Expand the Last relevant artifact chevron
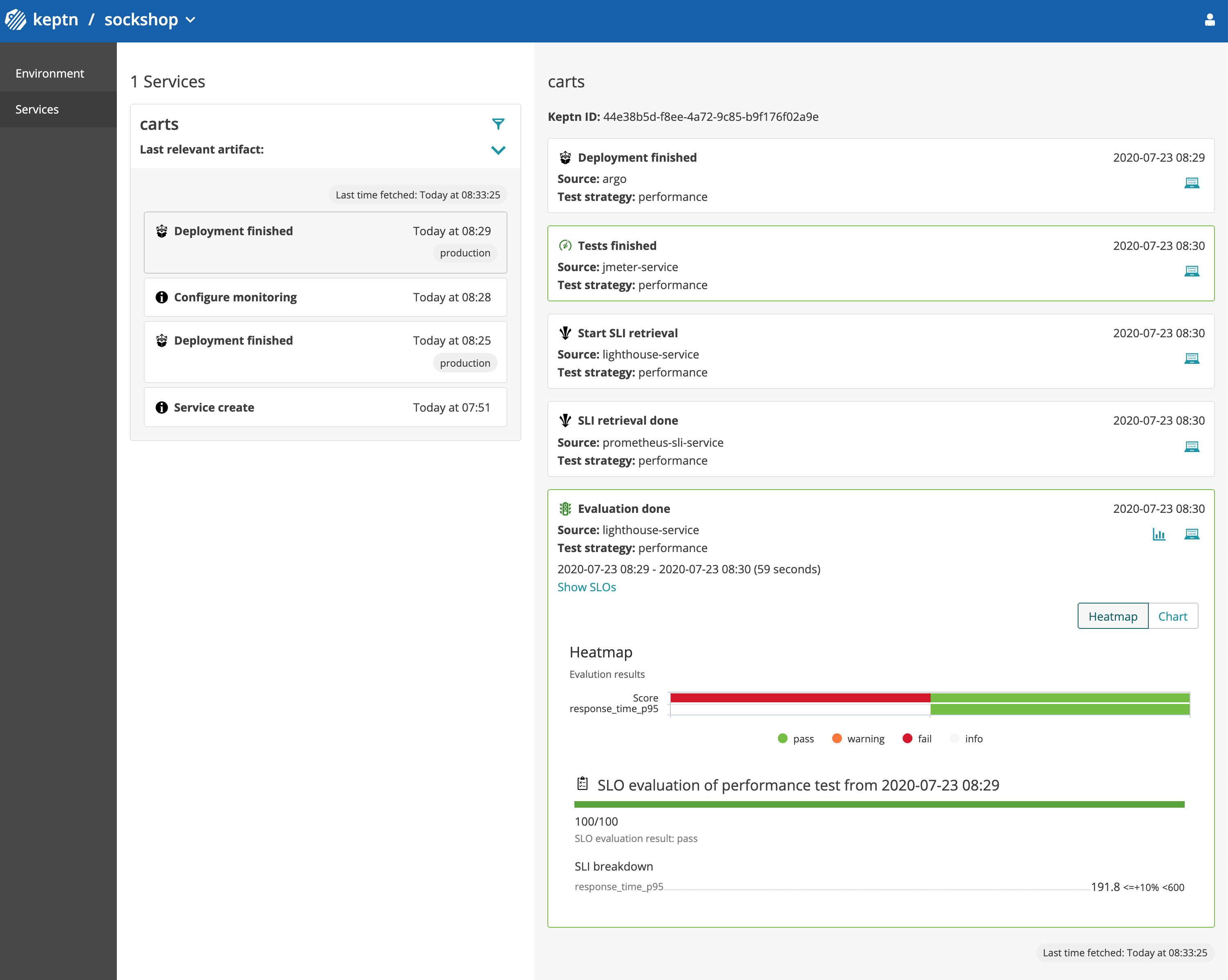The image size is (1228, 980). [x=498, y=150]
